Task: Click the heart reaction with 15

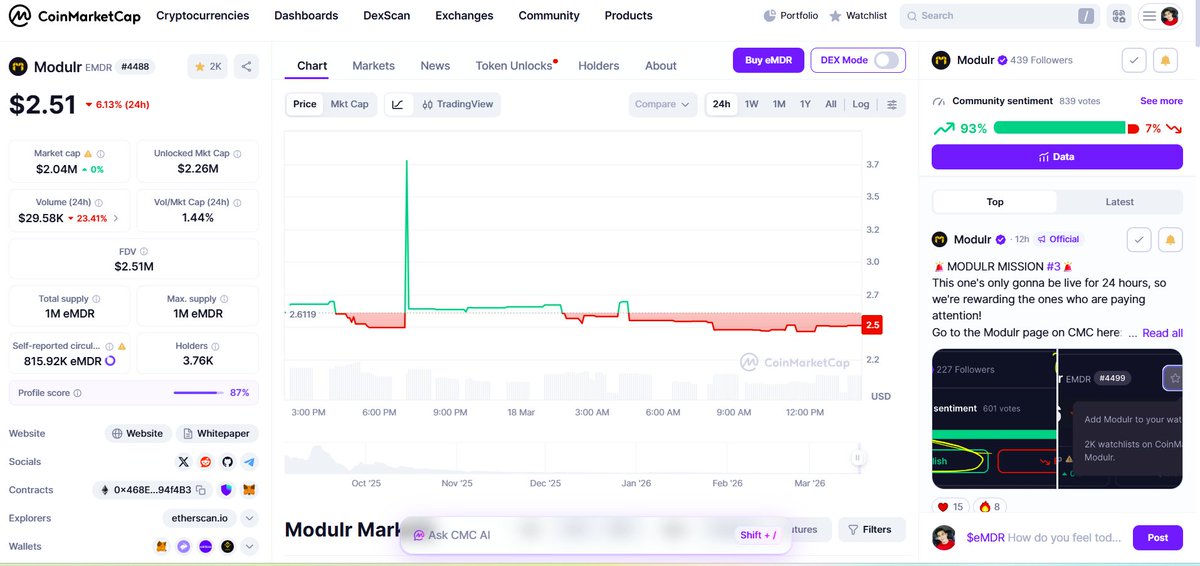Action: point(949,507)
